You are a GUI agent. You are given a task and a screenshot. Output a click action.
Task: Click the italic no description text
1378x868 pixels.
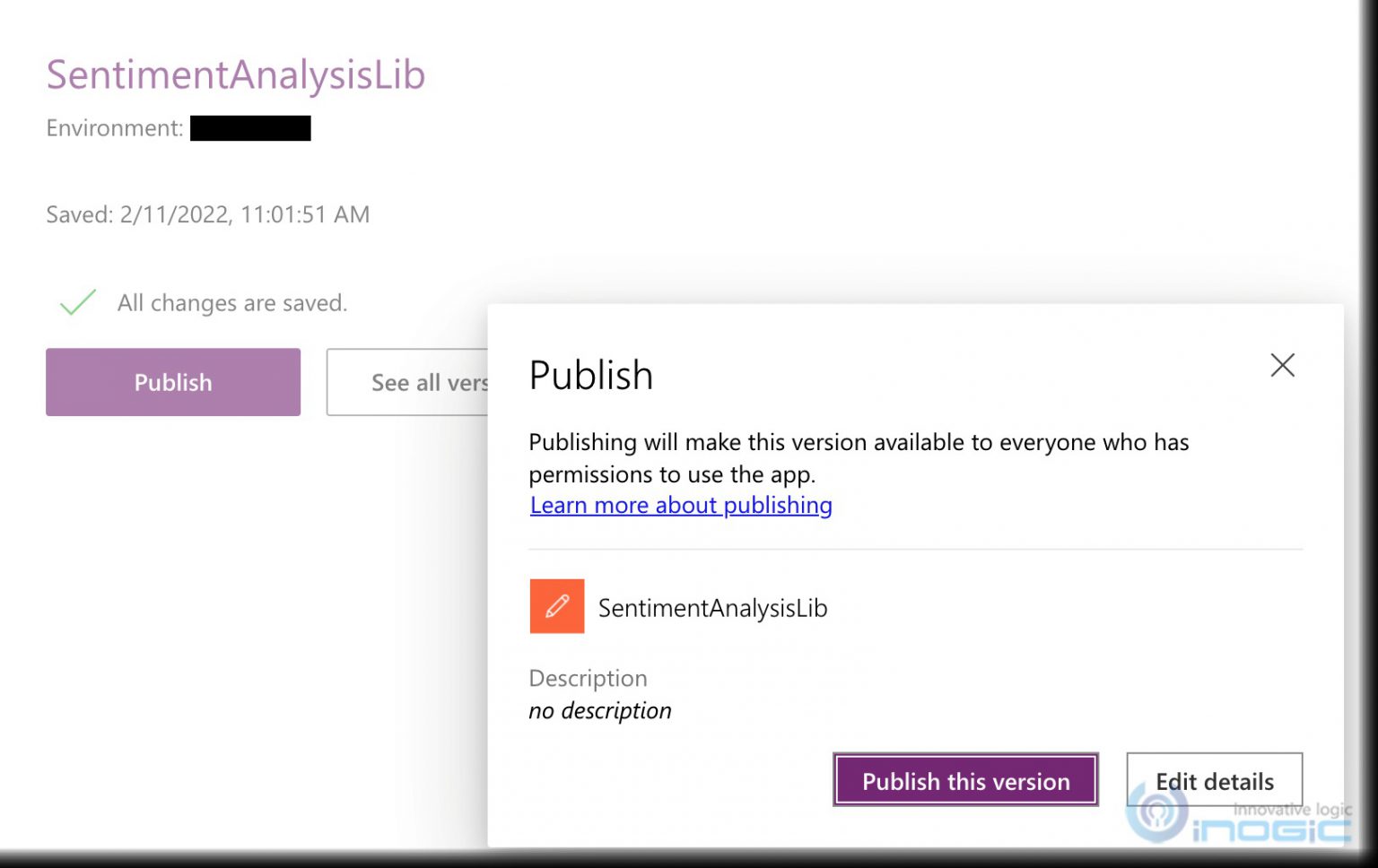599,710
